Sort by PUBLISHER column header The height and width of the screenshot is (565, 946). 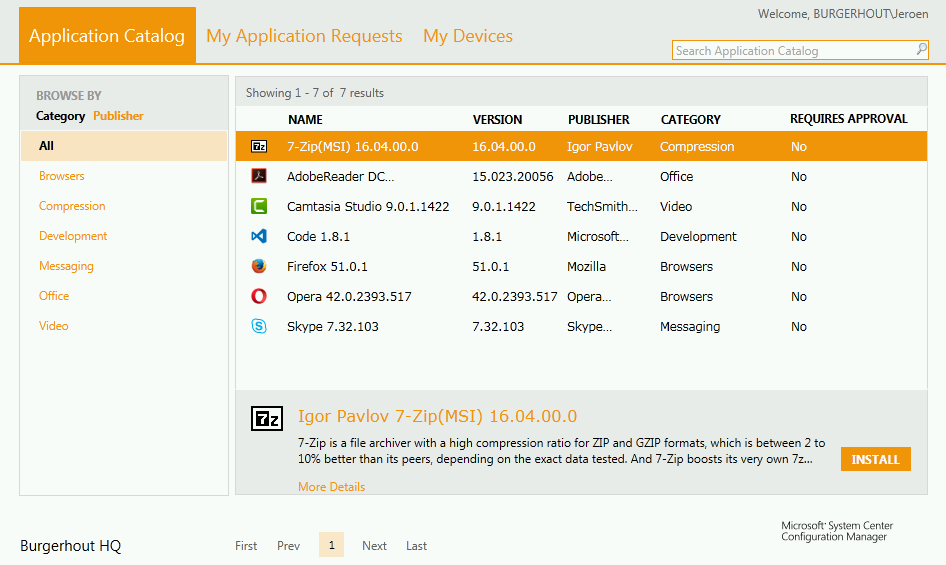click(598, 120)
